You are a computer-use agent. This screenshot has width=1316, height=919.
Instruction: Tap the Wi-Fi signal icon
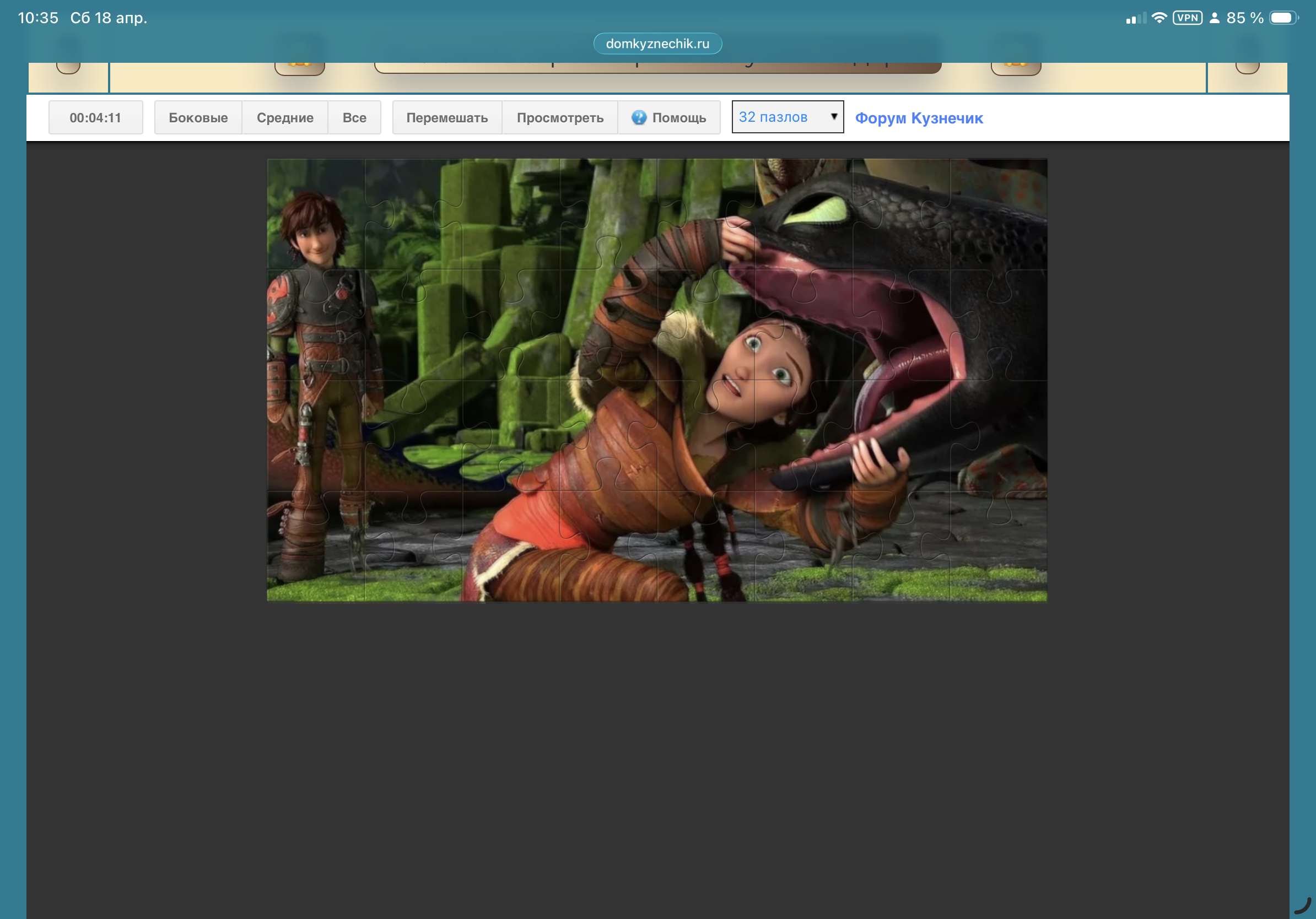tap(1158, 18)
